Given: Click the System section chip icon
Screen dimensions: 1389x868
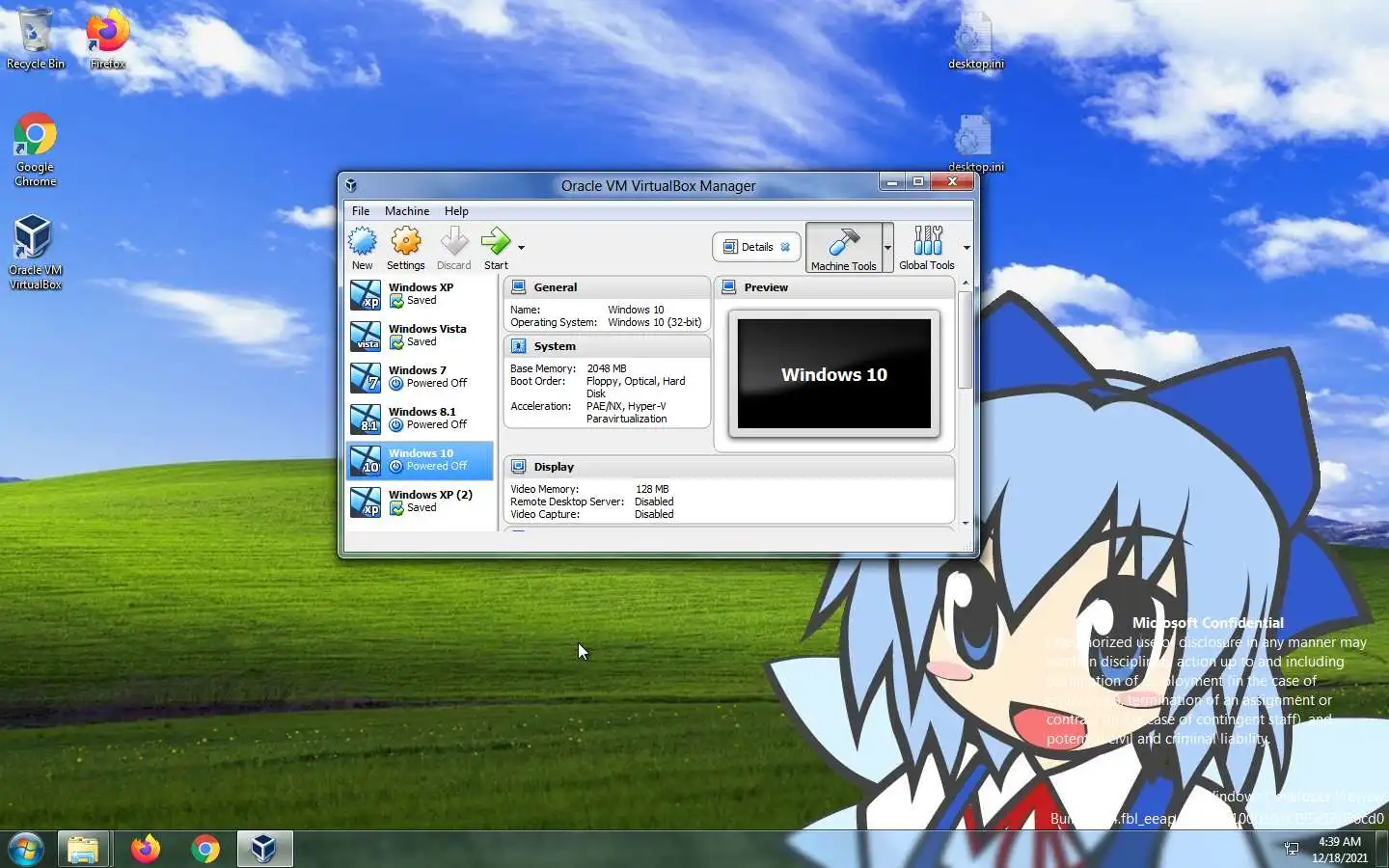Looking at the screenshot, I should pyautogui.click(x=518, y=346).
